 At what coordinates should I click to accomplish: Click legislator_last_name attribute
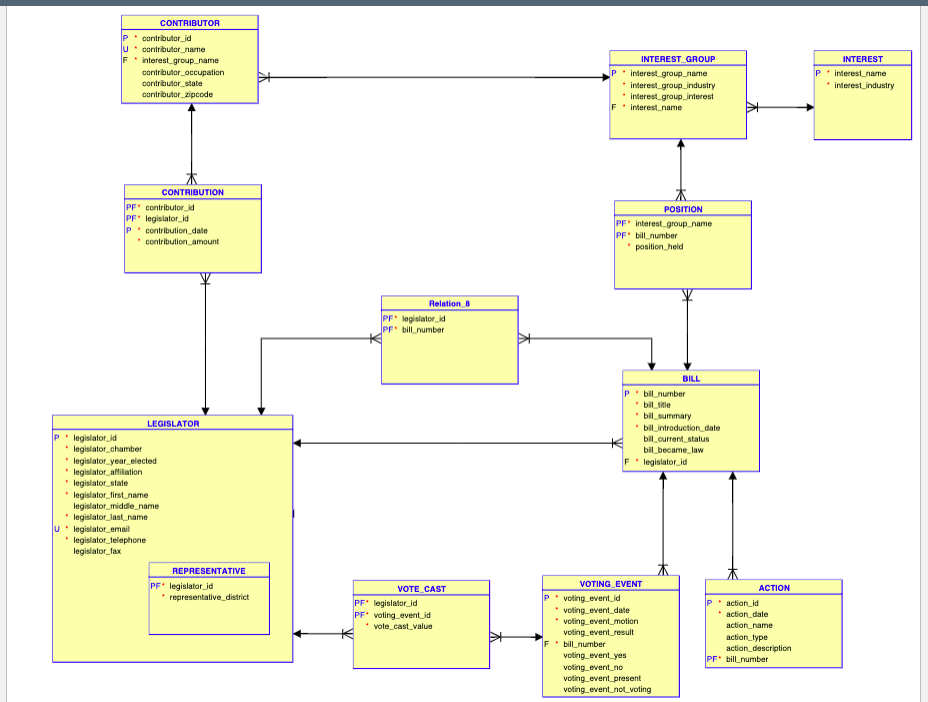coord(111,517)
